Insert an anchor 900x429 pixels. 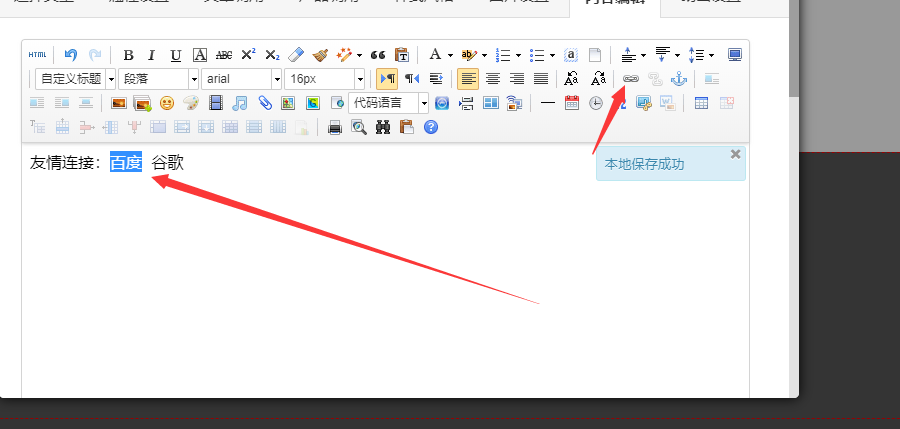(679, 79)
